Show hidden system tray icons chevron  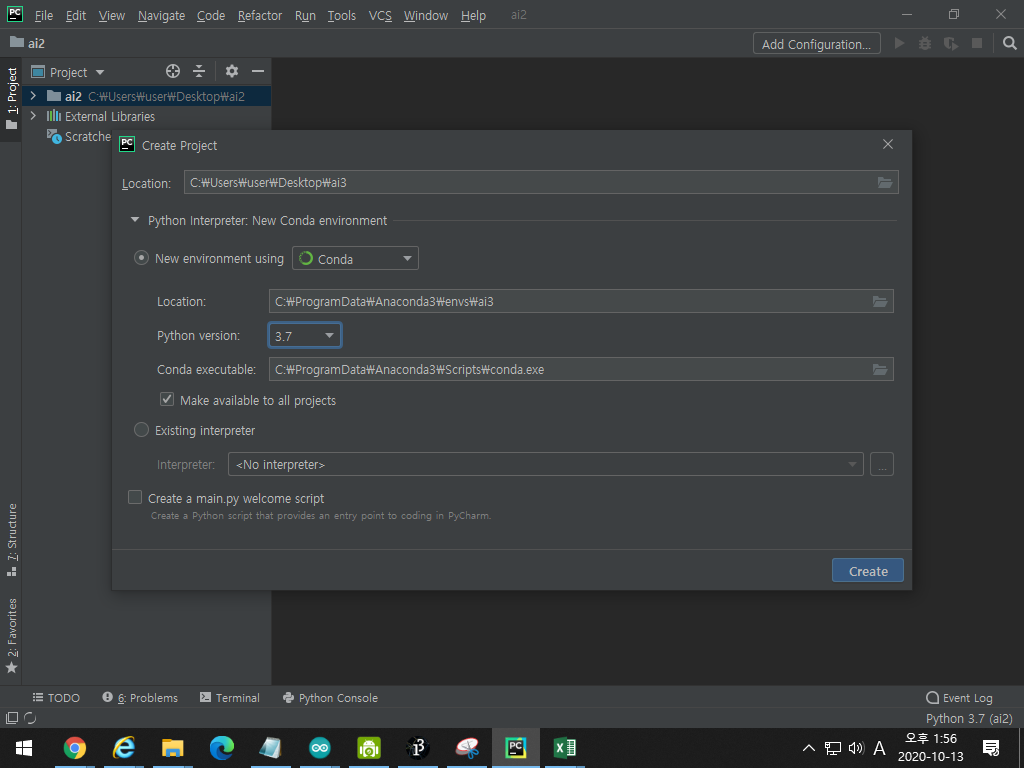[808, 748]
